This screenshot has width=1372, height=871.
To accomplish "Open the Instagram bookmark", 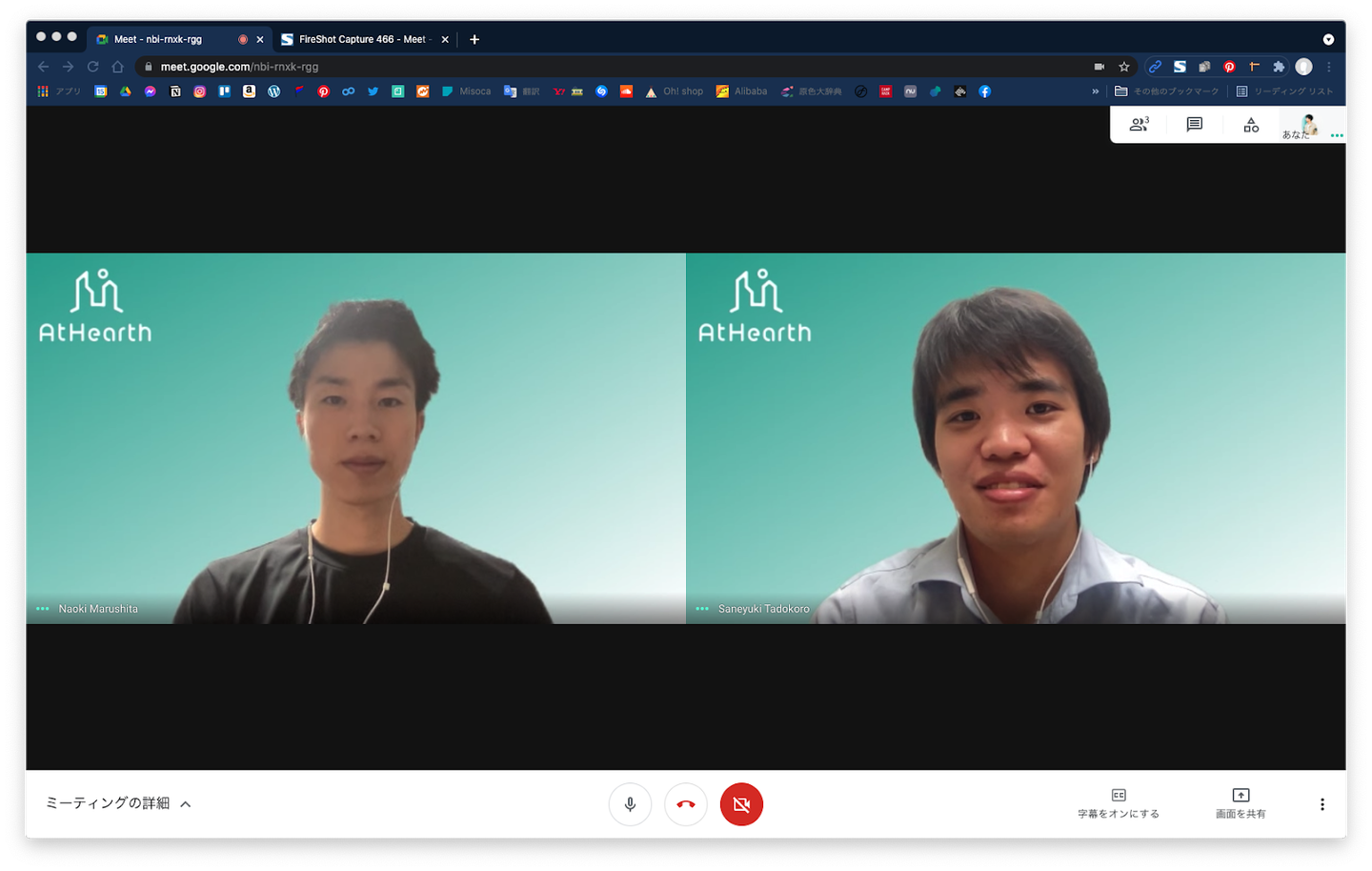I will (x=200, y=91).
